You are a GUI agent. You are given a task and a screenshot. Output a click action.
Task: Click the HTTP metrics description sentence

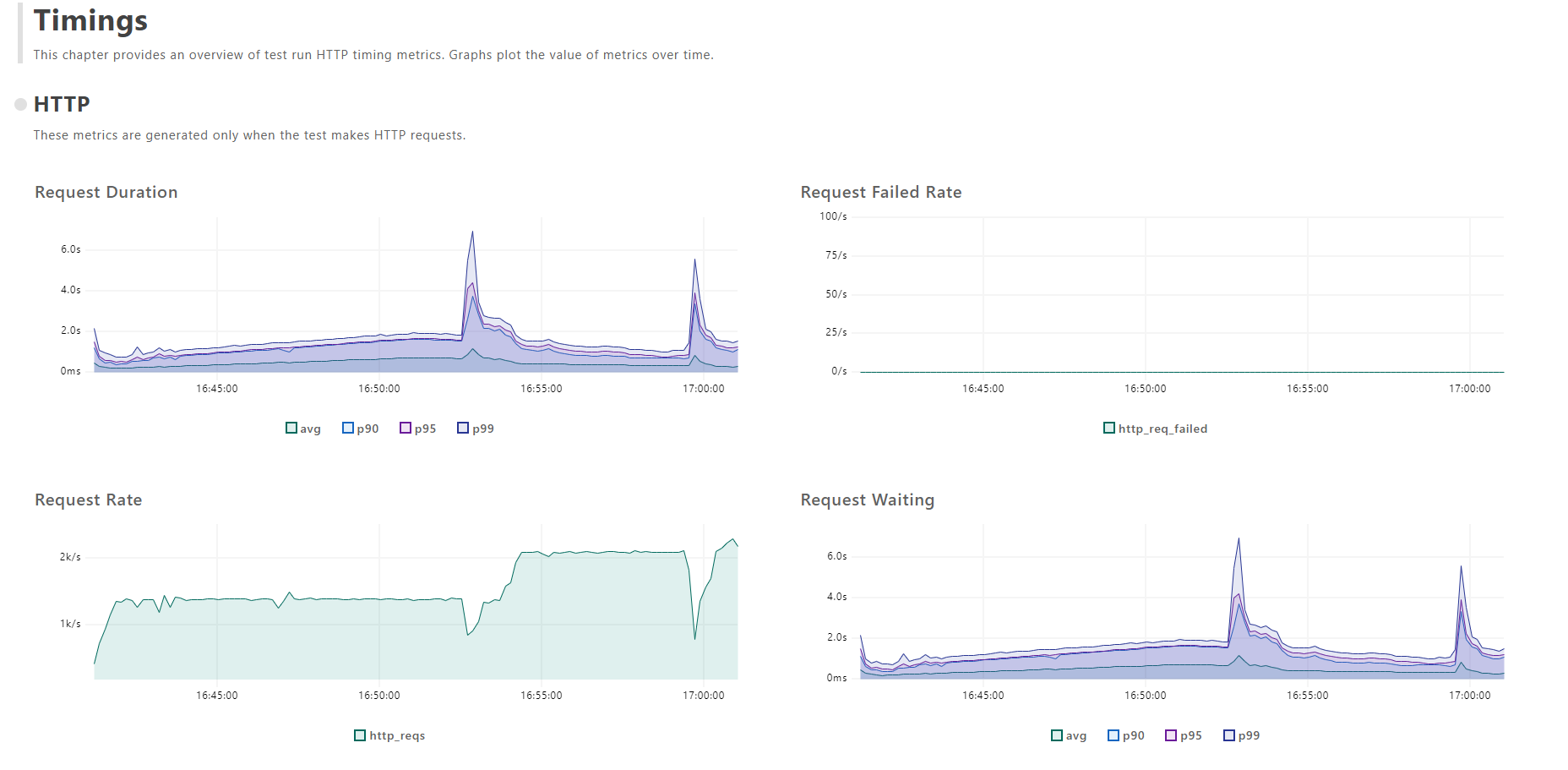tap(249, 135)
